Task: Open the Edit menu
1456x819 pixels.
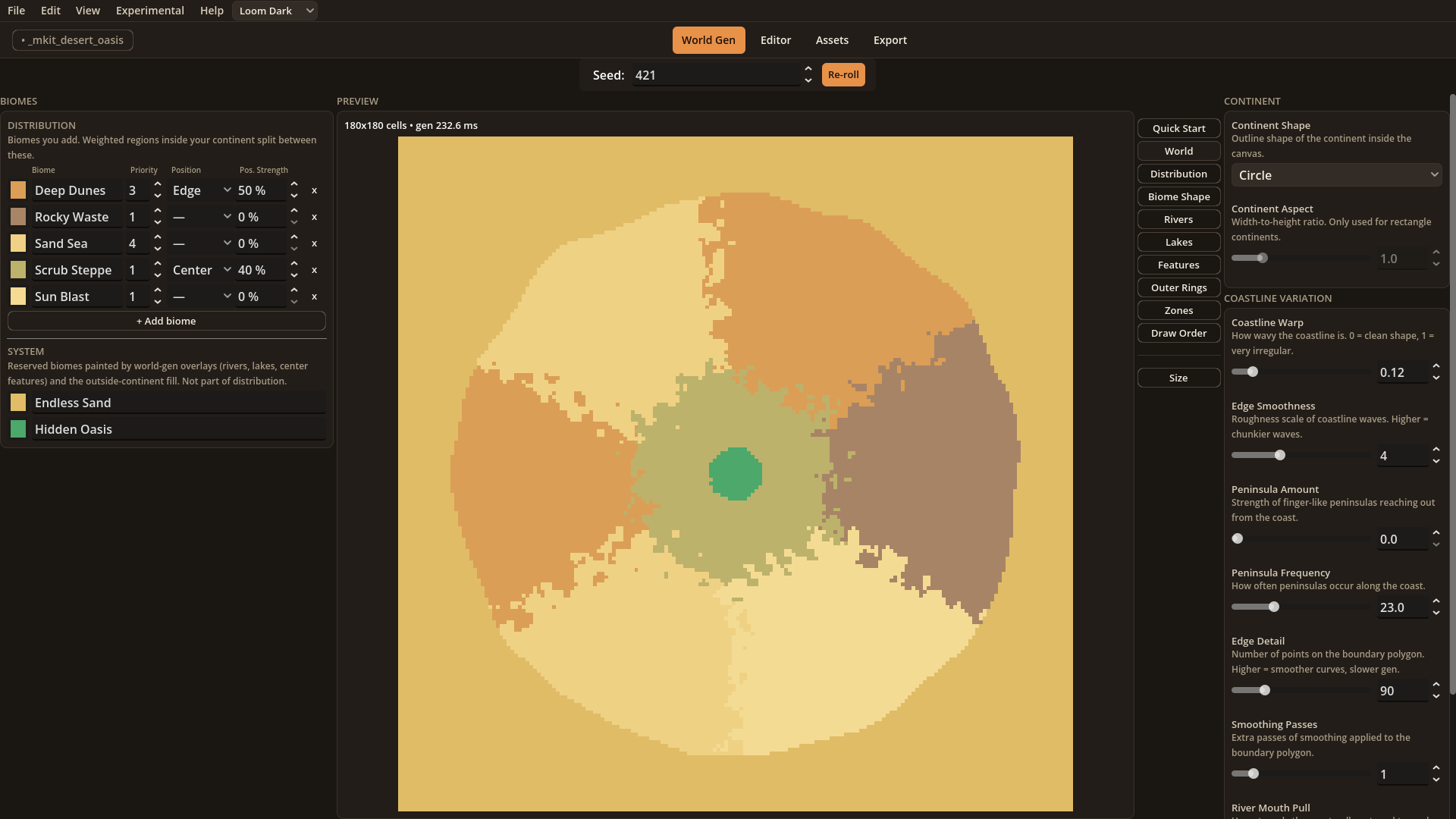Action: point(51,11)
